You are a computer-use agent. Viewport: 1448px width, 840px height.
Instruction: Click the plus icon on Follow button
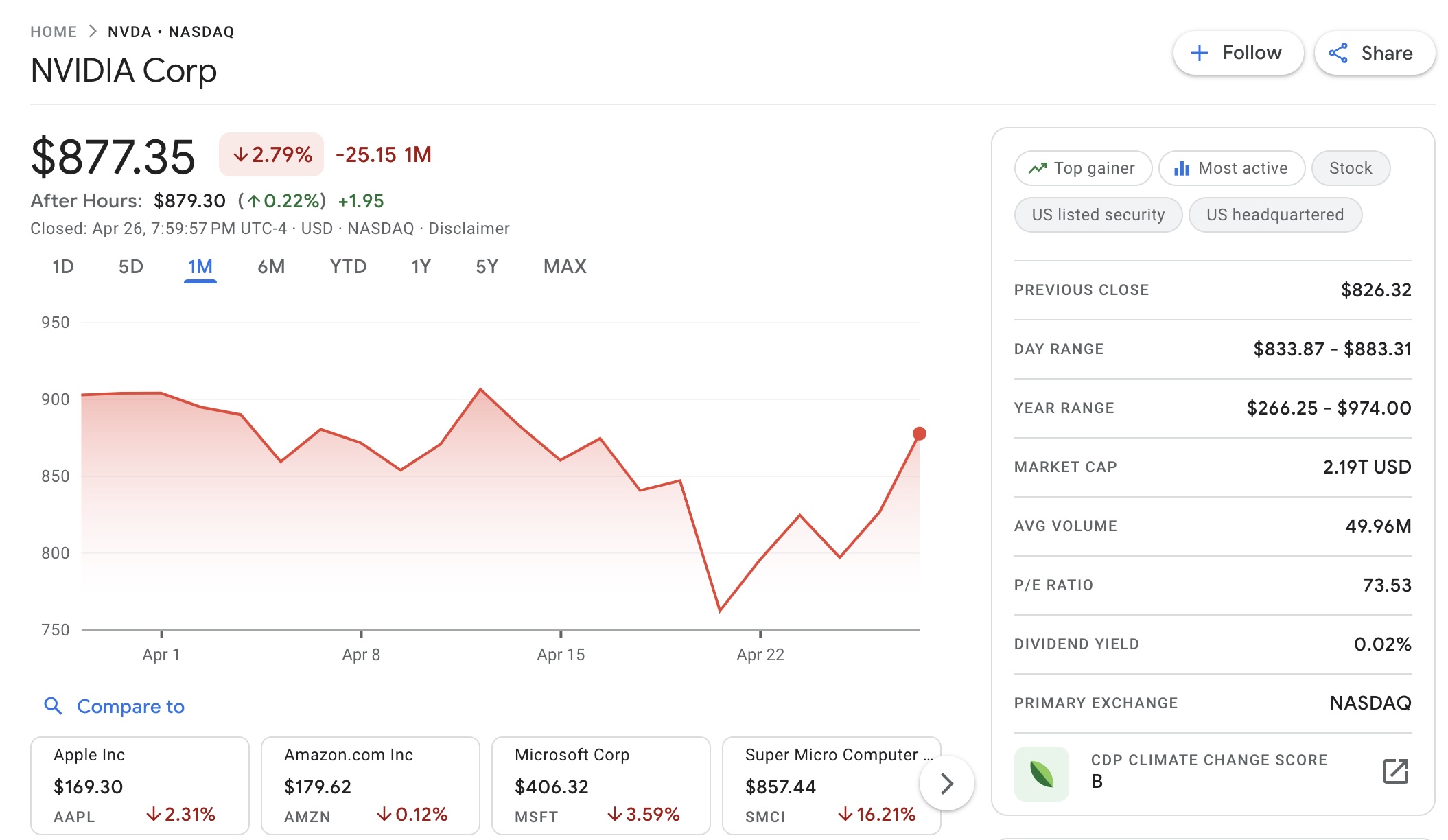coord(1199,53)
